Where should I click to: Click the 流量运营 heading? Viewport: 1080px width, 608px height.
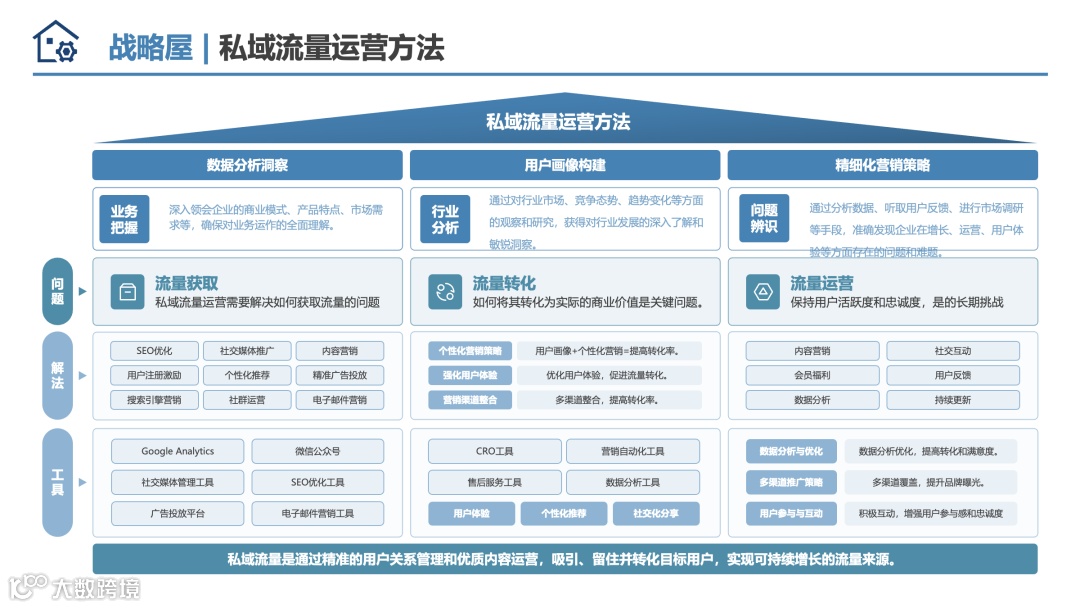coord(822,283)
